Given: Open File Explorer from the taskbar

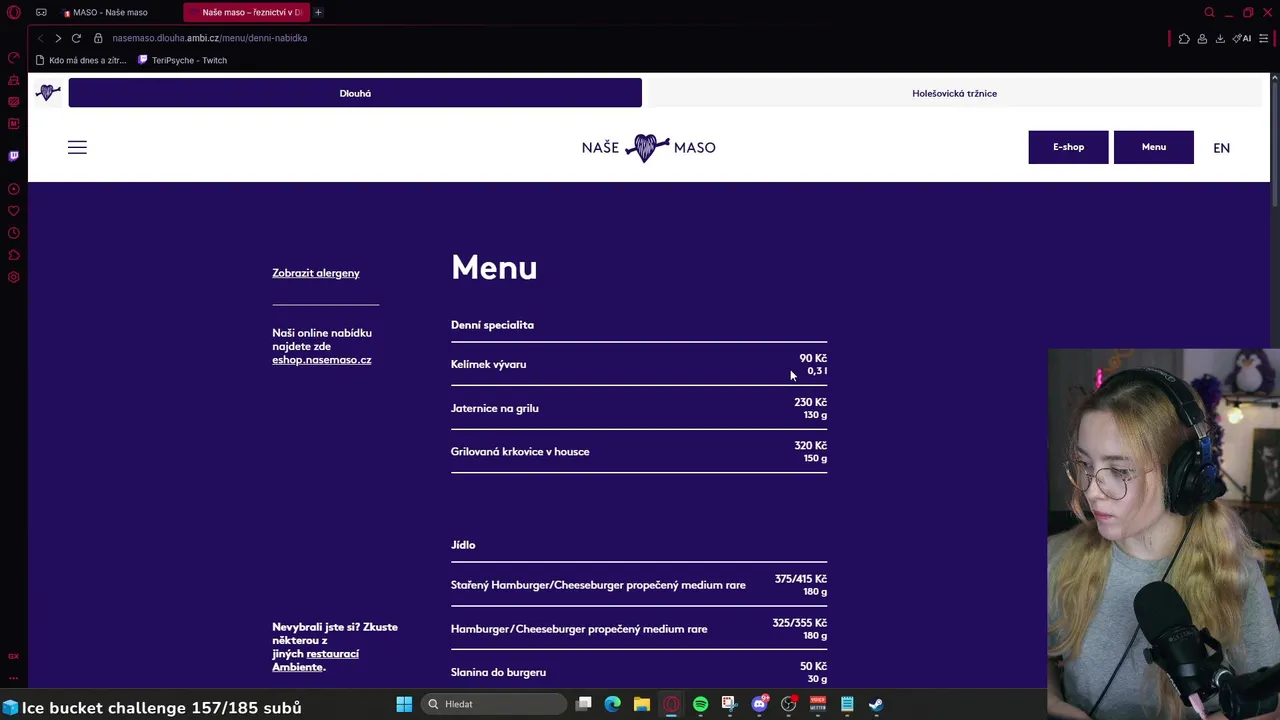Looking at the screenshot, I should [x=642, y=704].
